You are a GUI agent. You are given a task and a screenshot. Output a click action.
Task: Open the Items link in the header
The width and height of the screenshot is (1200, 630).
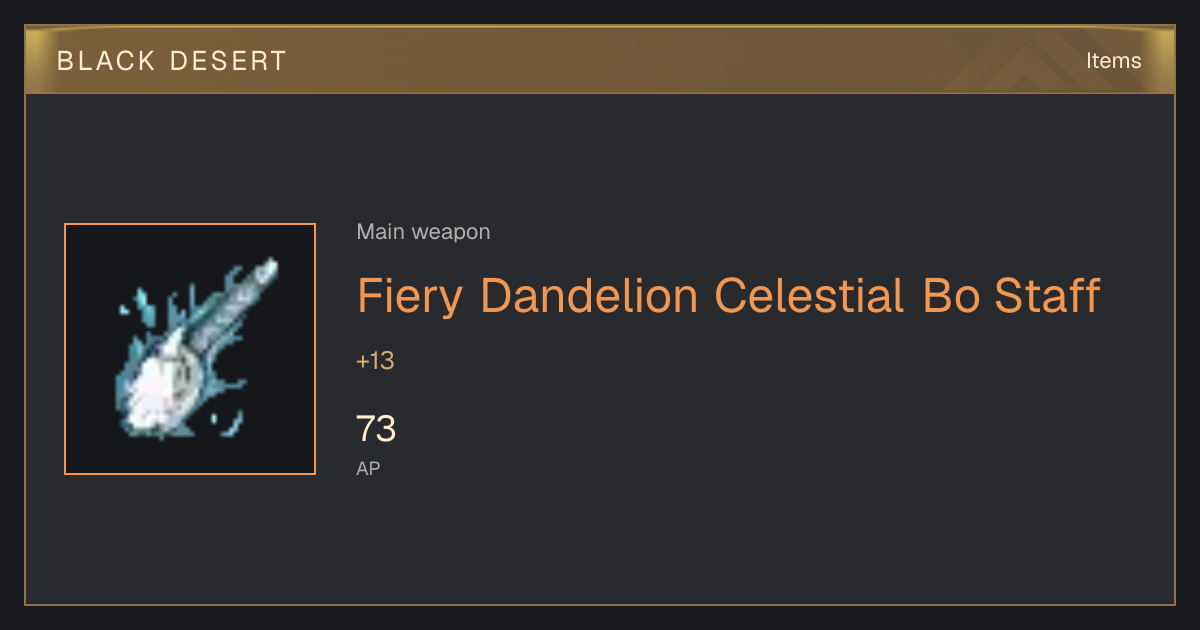click(x=1113, y=61)
